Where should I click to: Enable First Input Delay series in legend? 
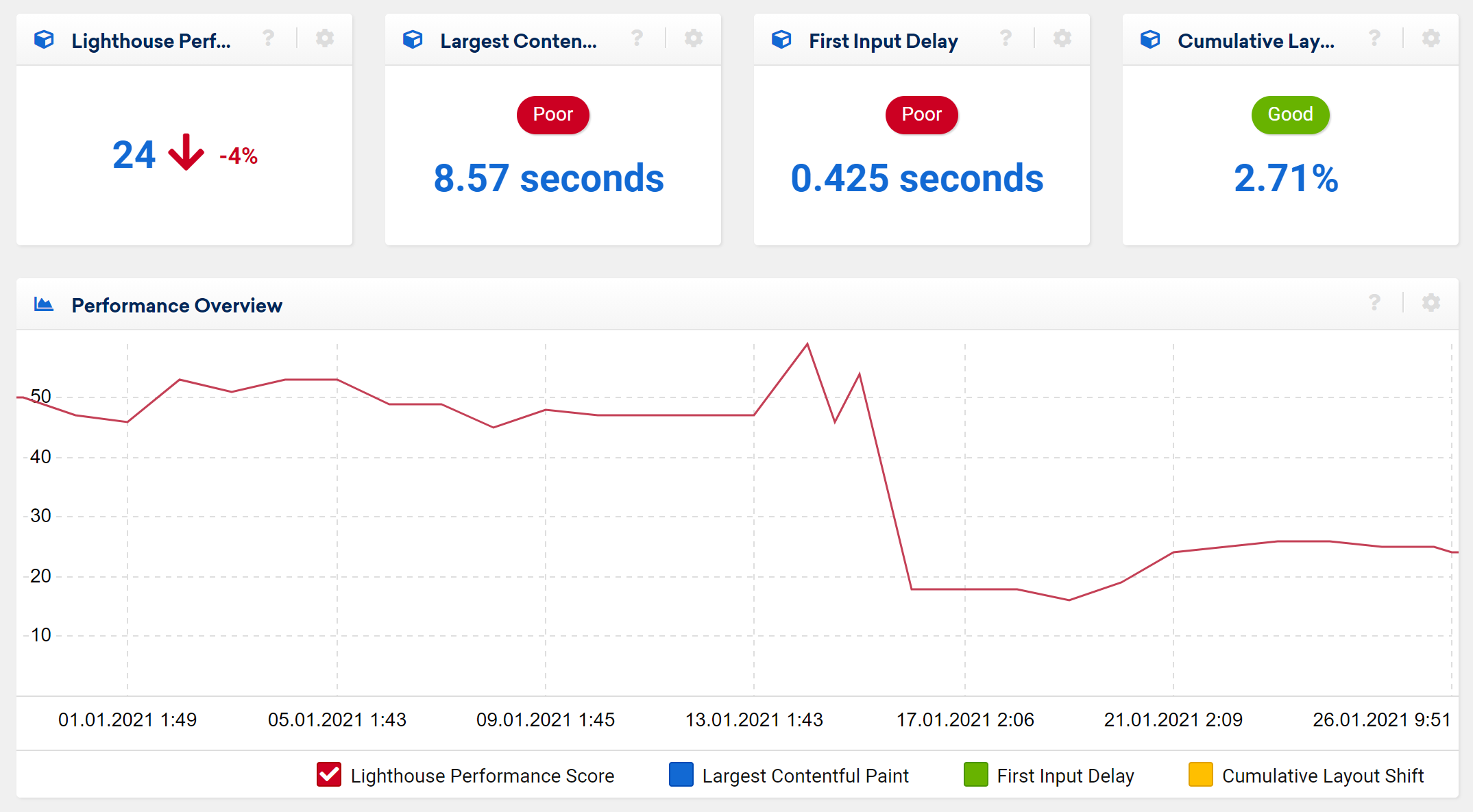click(975, 774)
